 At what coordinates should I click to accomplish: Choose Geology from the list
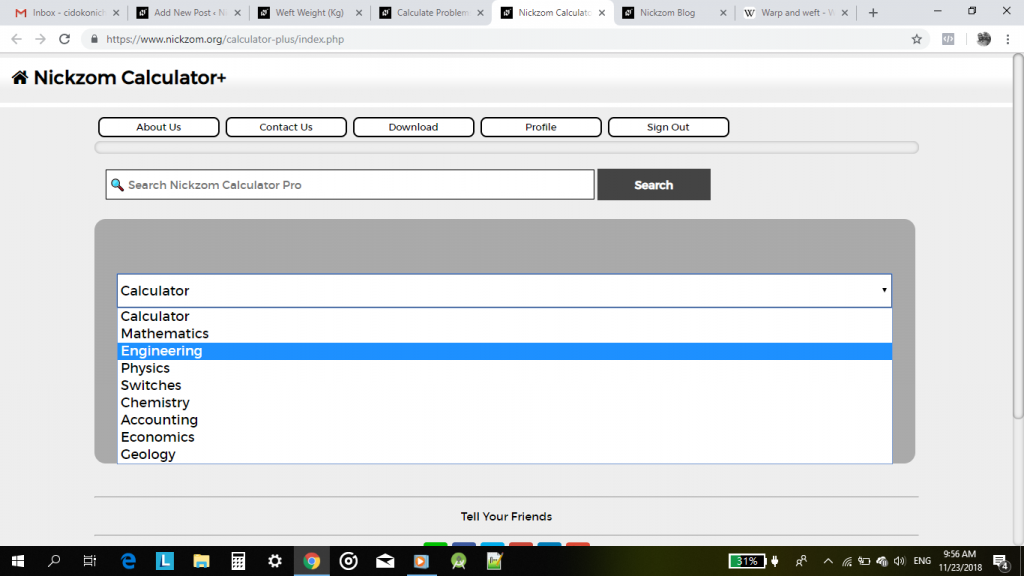[x=504, y=455]
